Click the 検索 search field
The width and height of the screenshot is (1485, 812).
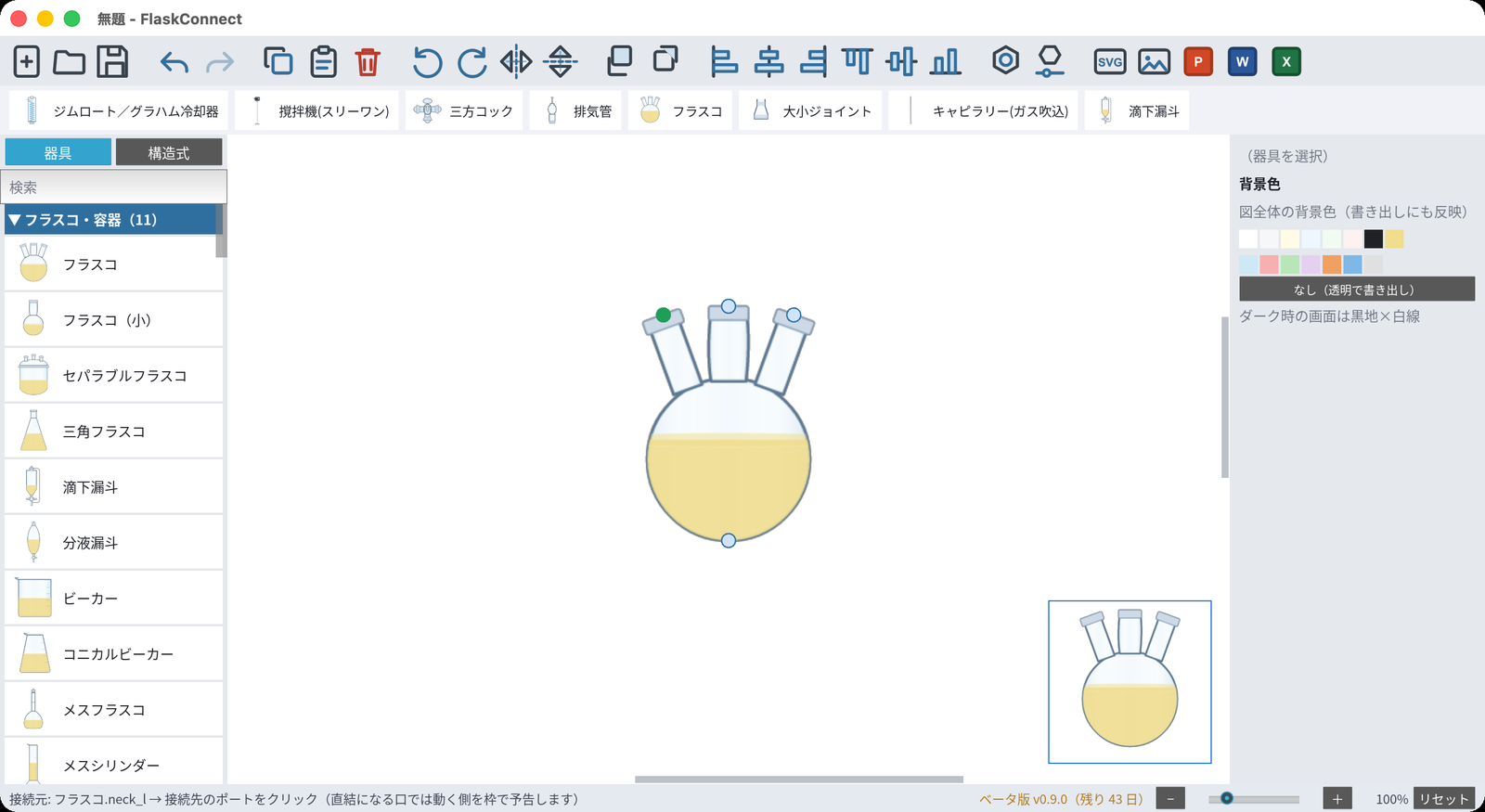(113, 187)
